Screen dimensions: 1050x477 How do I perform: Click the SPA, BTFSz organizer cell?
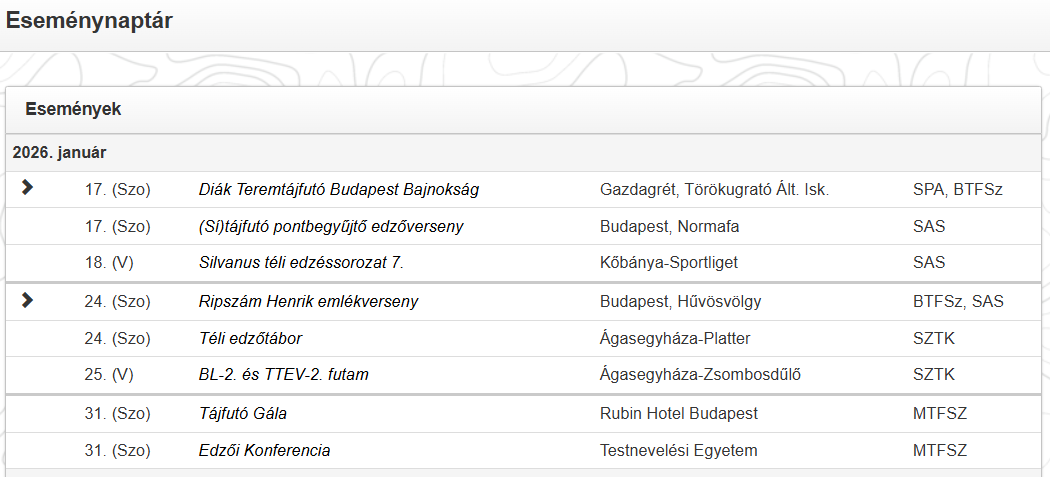point(957,189)
